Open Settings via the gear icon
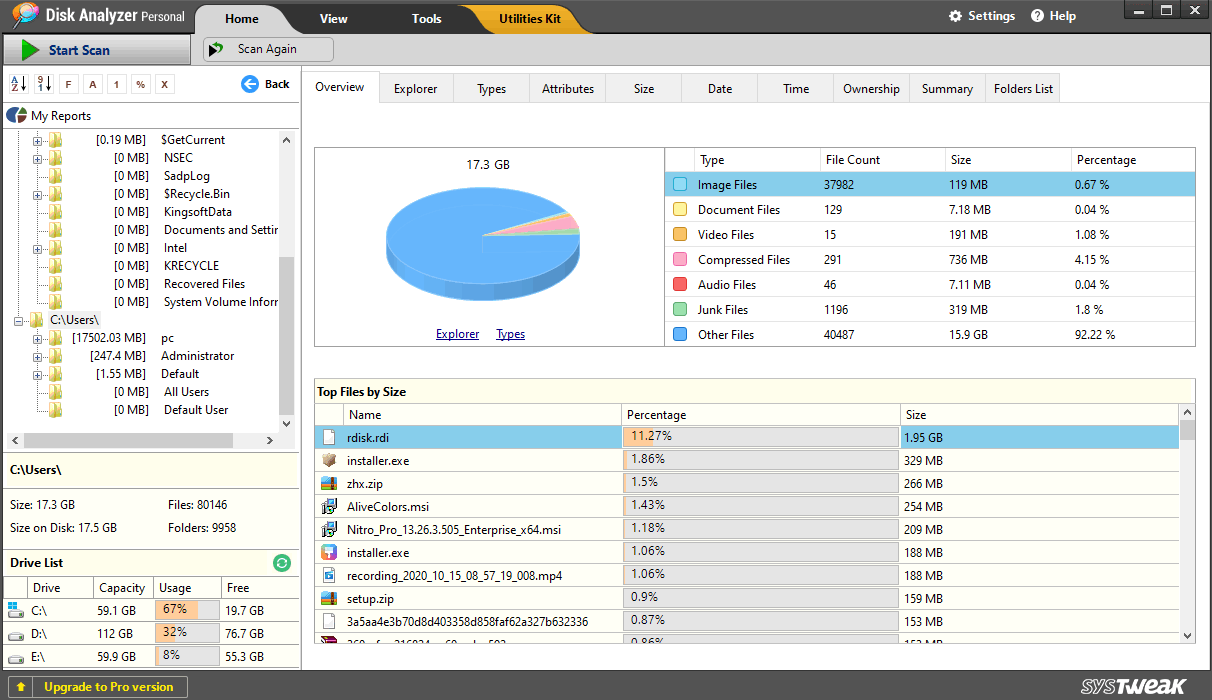Image resolution: width=1212 pixels, height=700 pixels. pyautogui.click(x=957, y=15)
